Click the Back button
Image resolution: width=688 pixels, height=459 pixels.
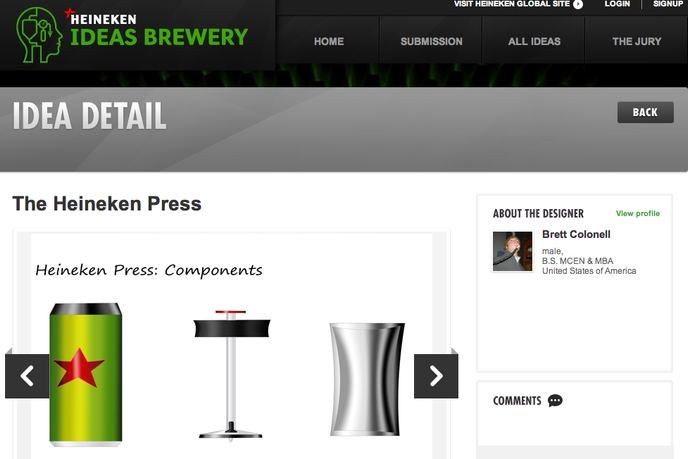[645, 112]
